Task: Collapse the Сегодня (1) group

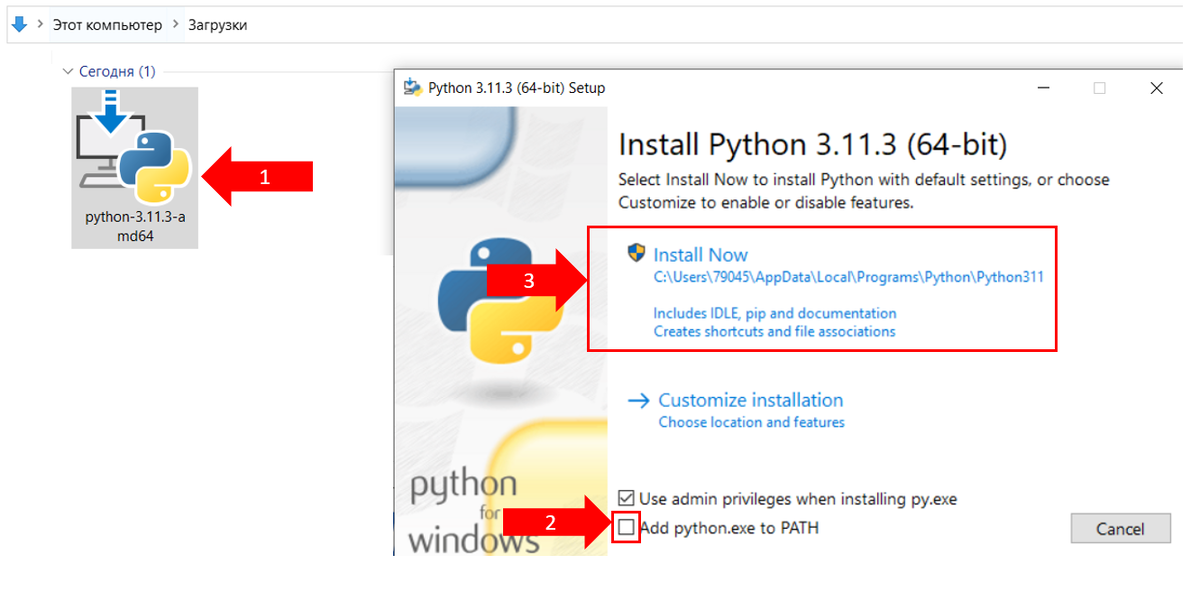Action: pyautogui.click(x=68, y=72)
